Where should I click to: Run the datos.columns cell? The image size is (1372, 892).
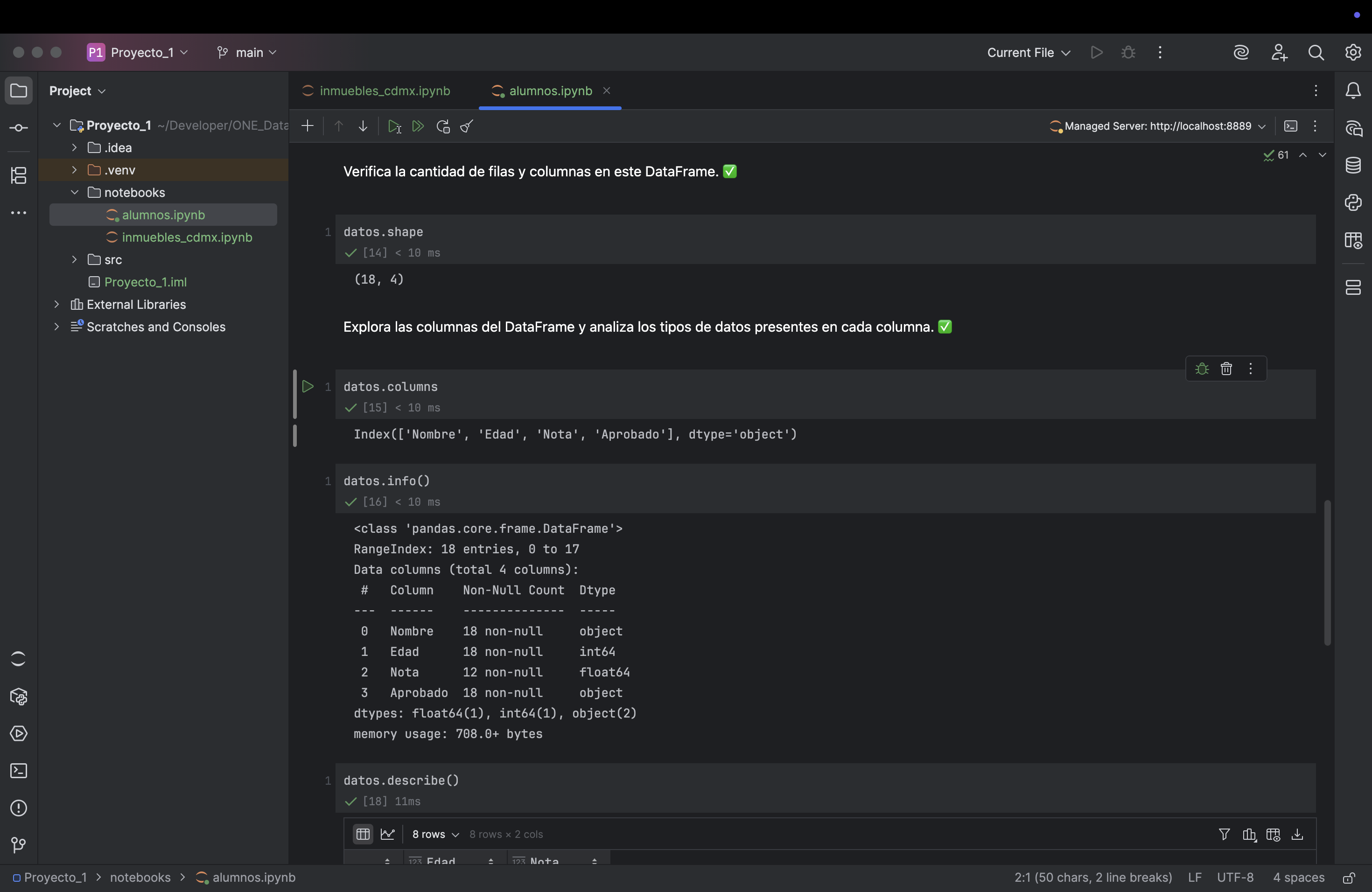(308, 387)
